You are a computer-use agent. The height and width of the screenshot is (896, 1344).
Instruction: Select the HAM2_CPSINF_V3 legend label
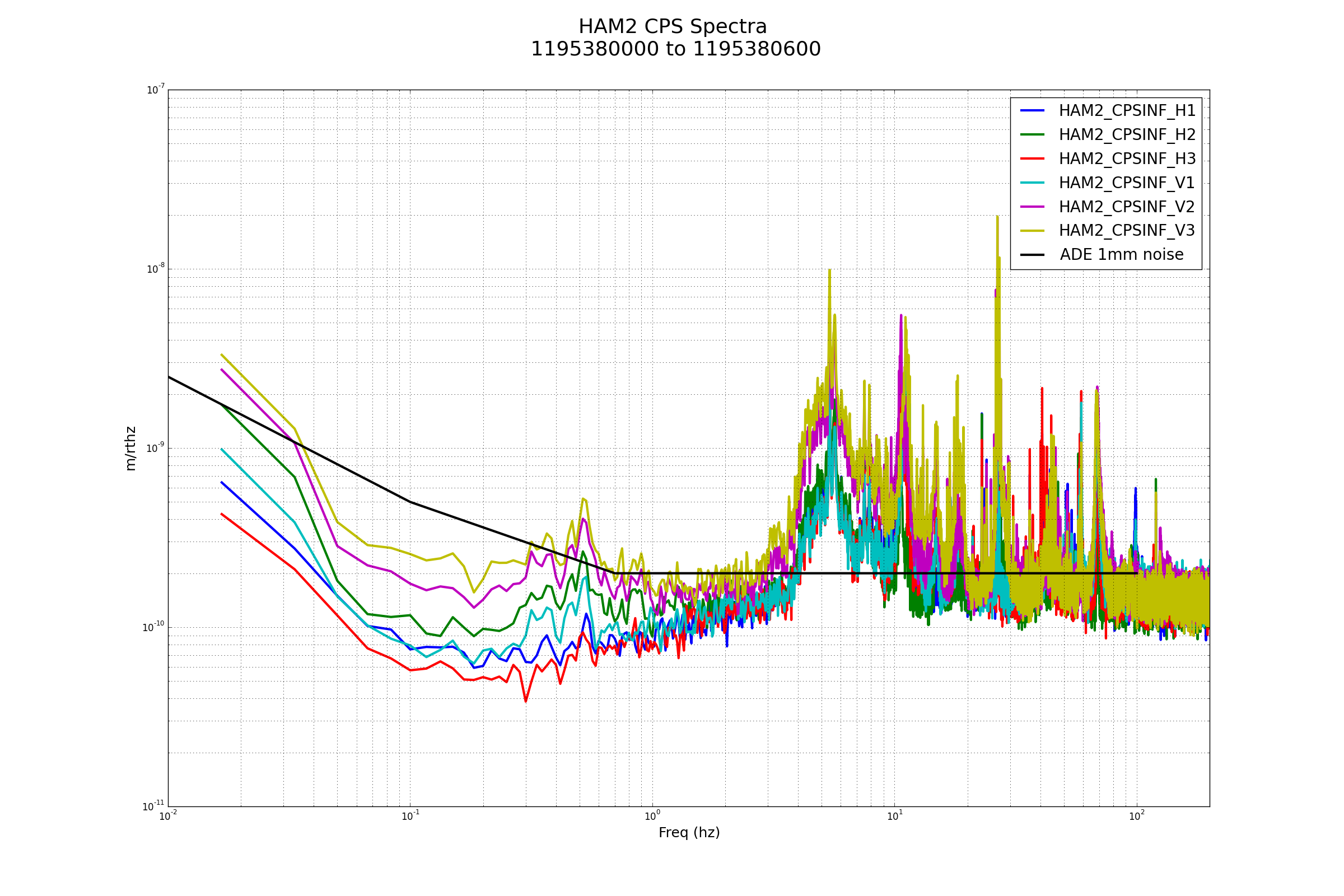[x=1127, y=230]
